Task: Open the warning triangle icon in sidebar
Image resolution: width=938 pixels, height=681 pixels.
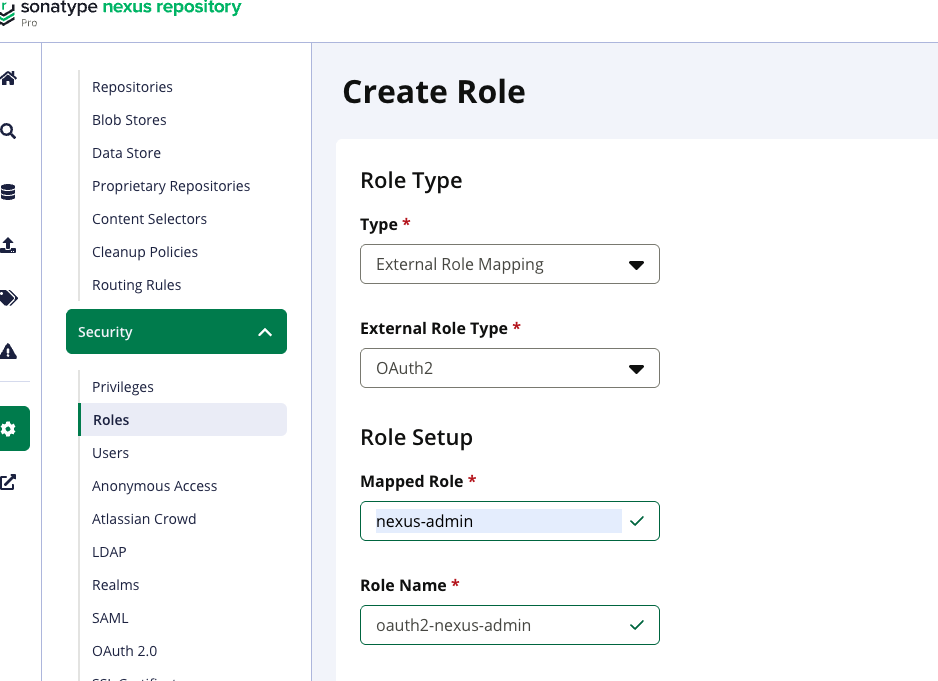Action: [8, 351]
